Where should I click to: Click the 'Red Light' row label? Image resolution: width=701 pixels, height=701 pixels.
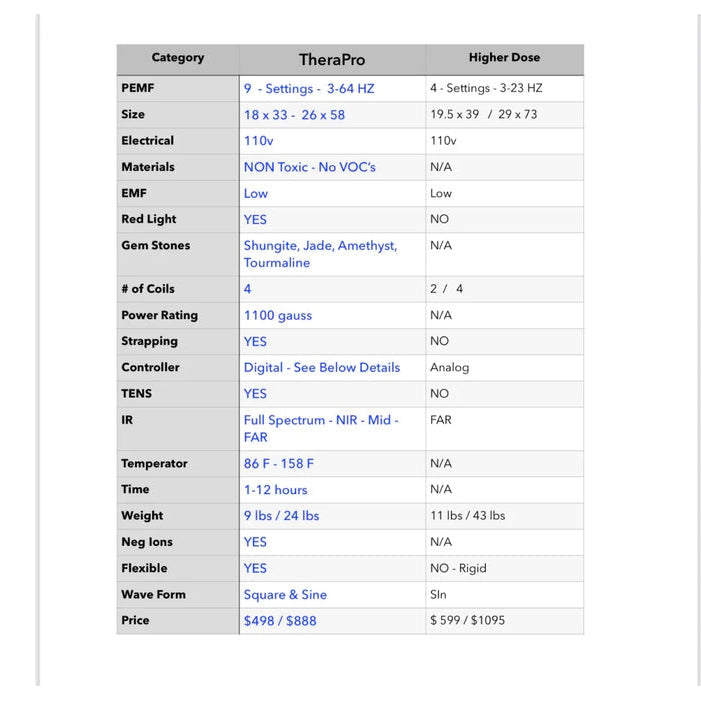coord(148,219)
